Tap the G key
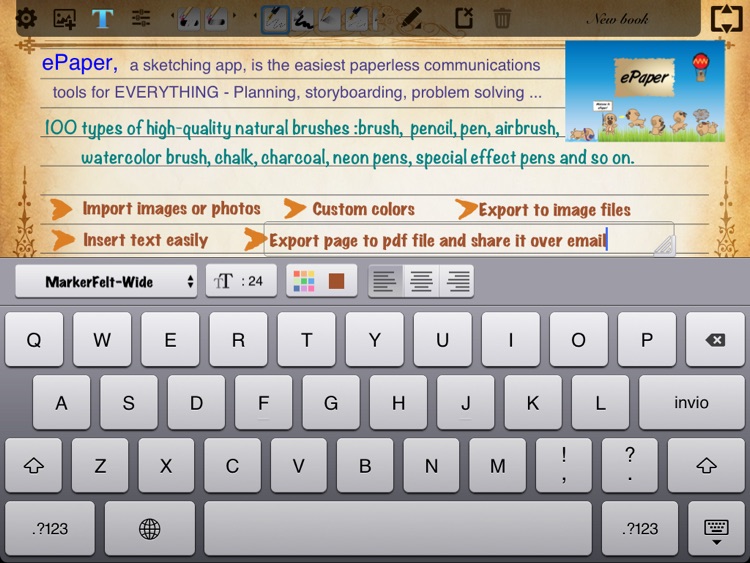 [x=331, y=402]
